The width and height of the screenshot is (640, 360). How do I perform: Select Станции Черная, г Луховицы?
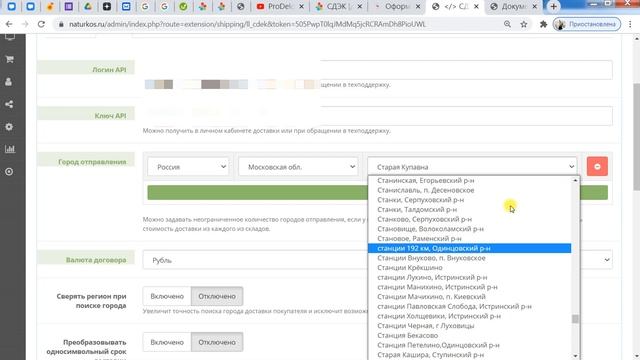(x=469, y=326)
